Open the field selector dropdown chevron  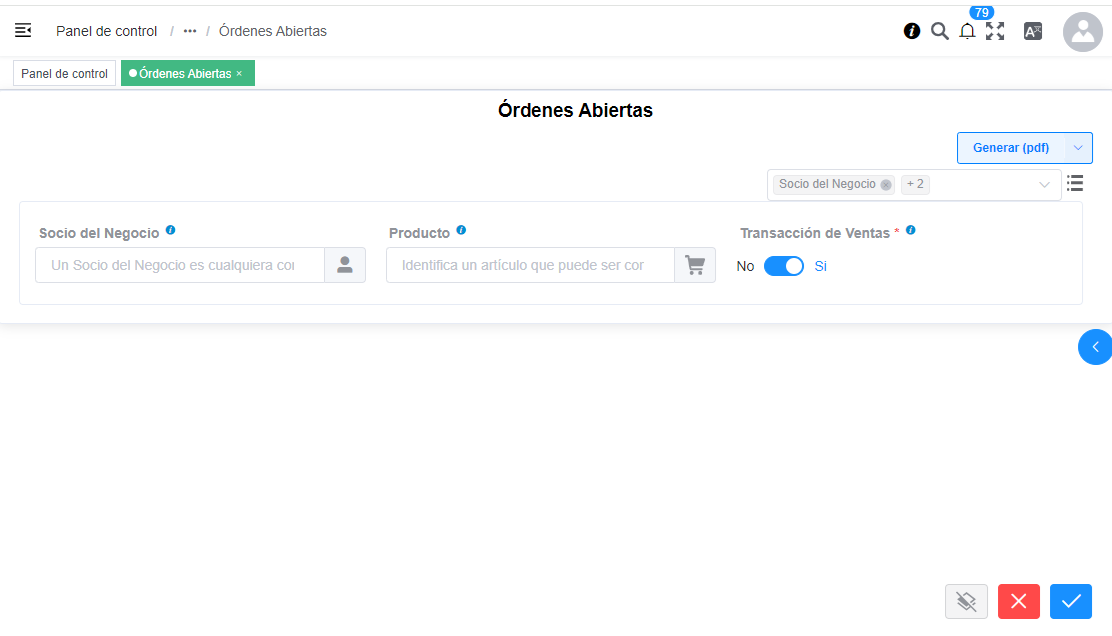pyautogui.click(x=1044, y=185)
